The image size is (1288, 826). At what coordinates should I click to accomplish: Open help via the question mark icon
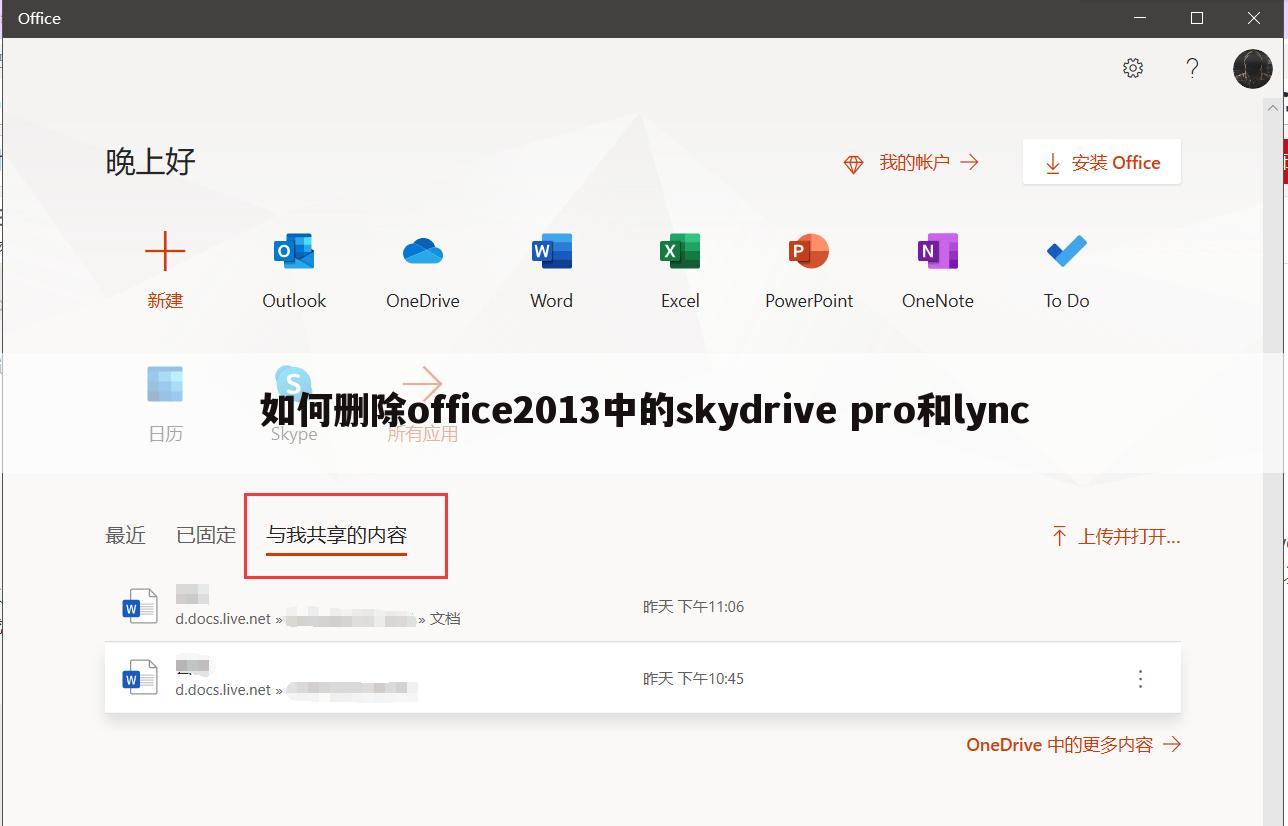1192,68
